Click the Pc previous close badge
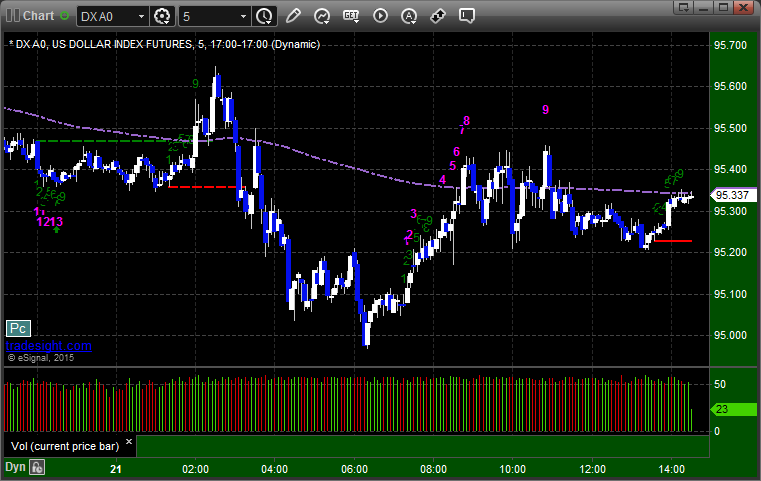The image size is (761, 481). coord(18,329)
